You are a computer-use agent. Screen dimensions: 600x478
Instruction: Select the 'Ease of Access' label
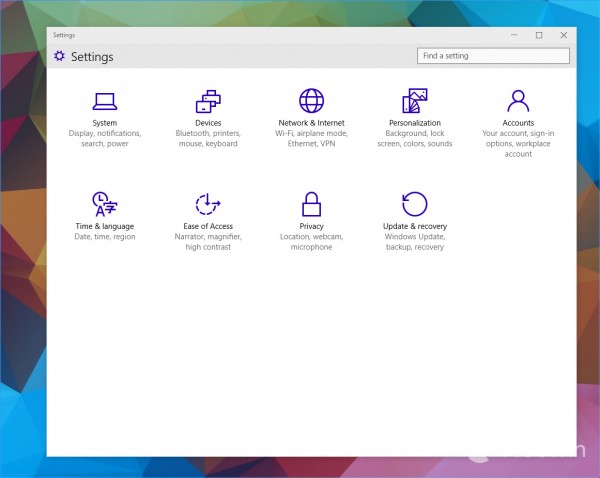(x=208, y=226)
